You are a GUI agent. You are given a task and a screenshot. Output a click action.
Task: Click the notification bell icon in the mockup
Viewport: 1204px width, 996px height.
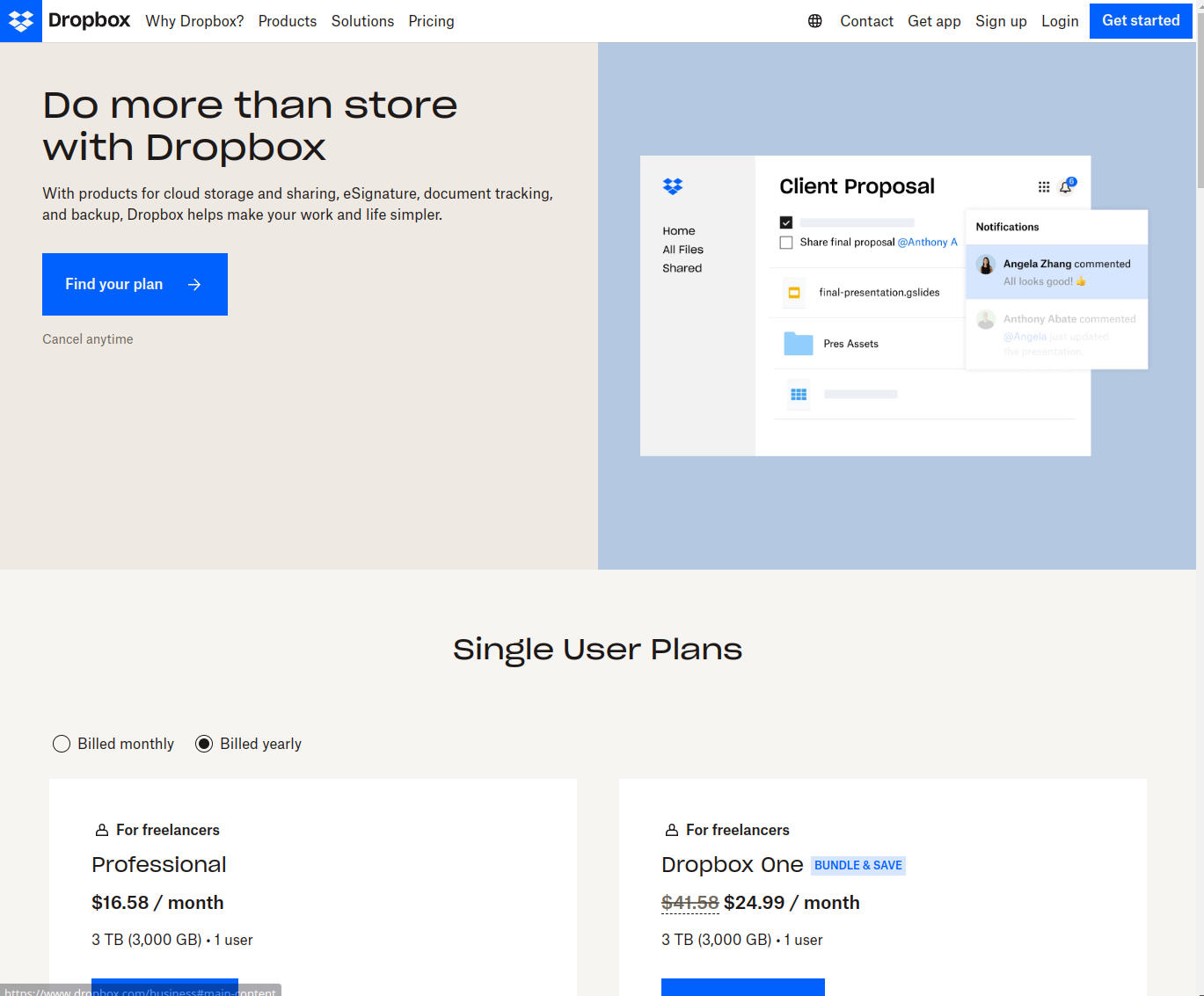[x=1066, y=186]
